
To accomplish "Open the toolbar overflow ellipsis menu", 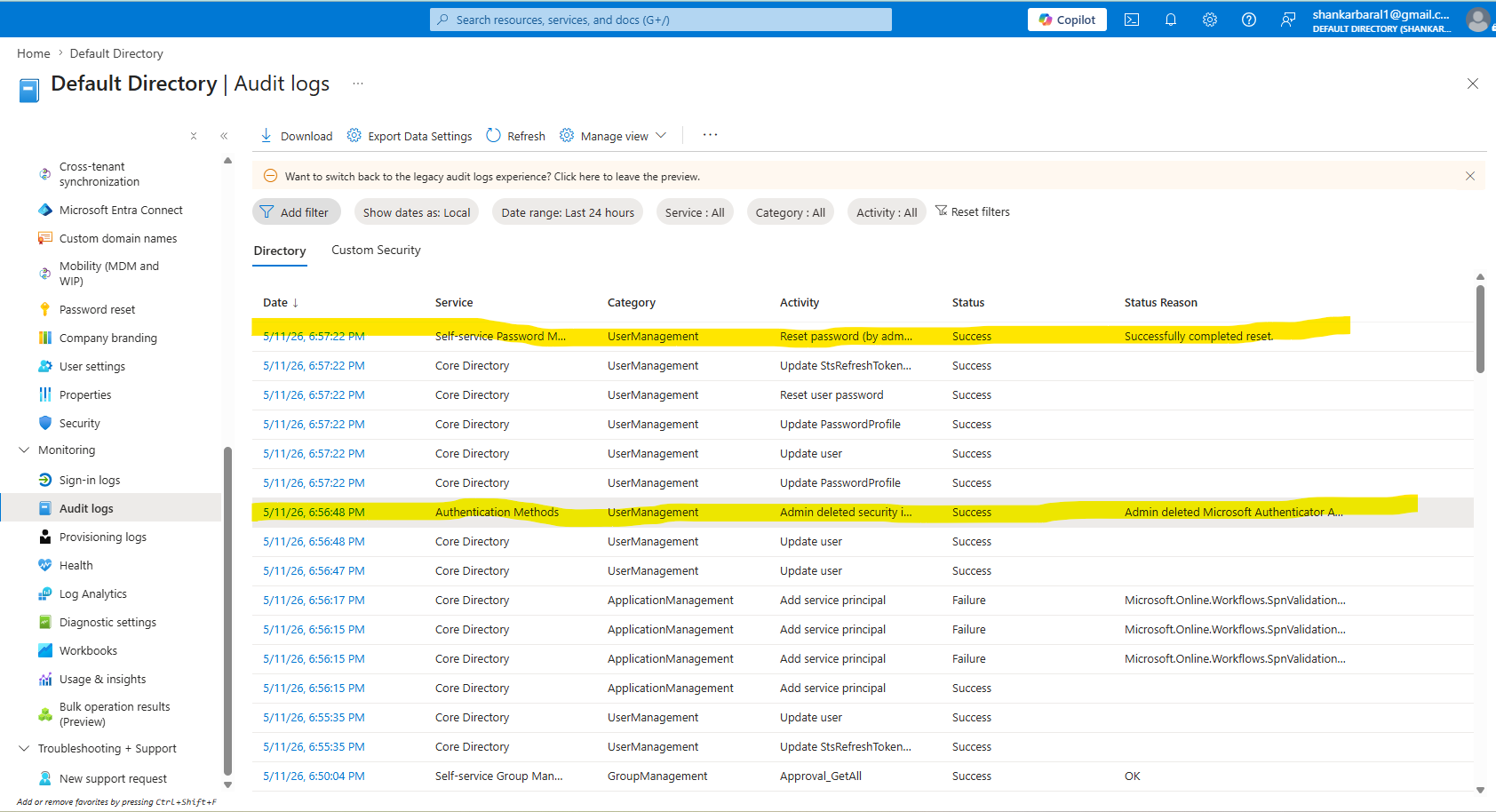I will tap(710, 135).
